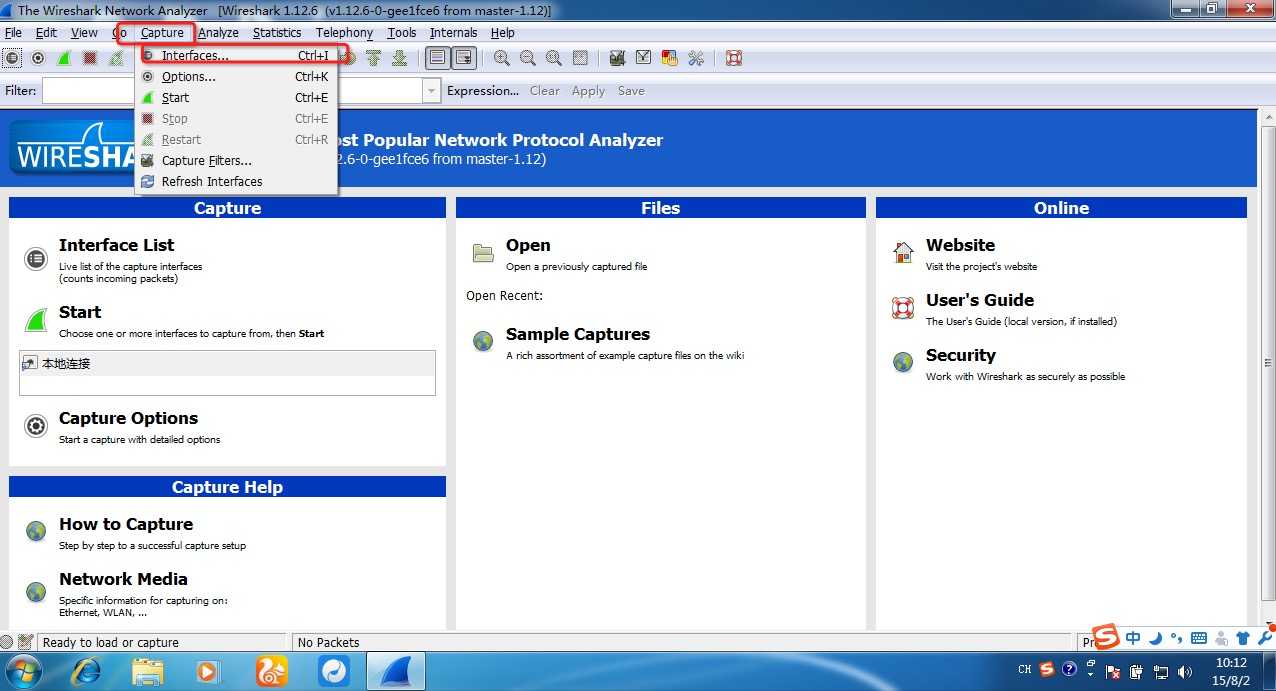Click the capture file comments status icon
Viewport: 1276px width, 691px height.
(26, 642)
